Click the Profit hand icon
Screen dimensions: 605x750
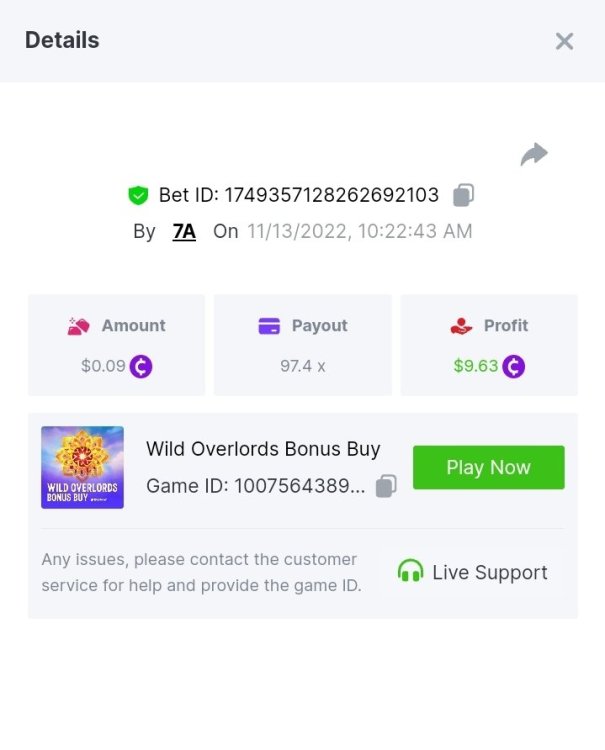(x=462, y=326)
